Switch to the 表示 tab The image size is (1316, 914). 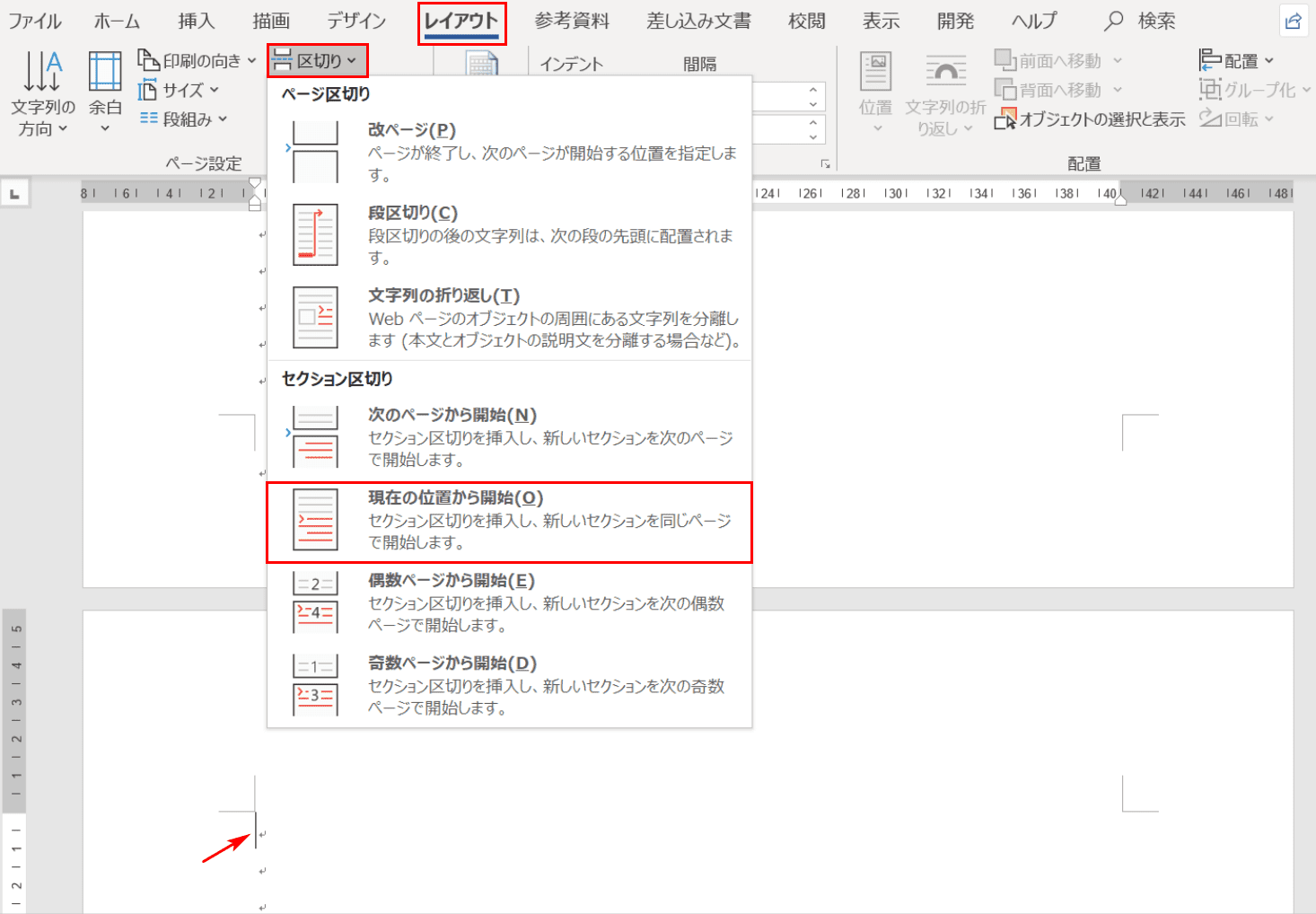point(881,21)
